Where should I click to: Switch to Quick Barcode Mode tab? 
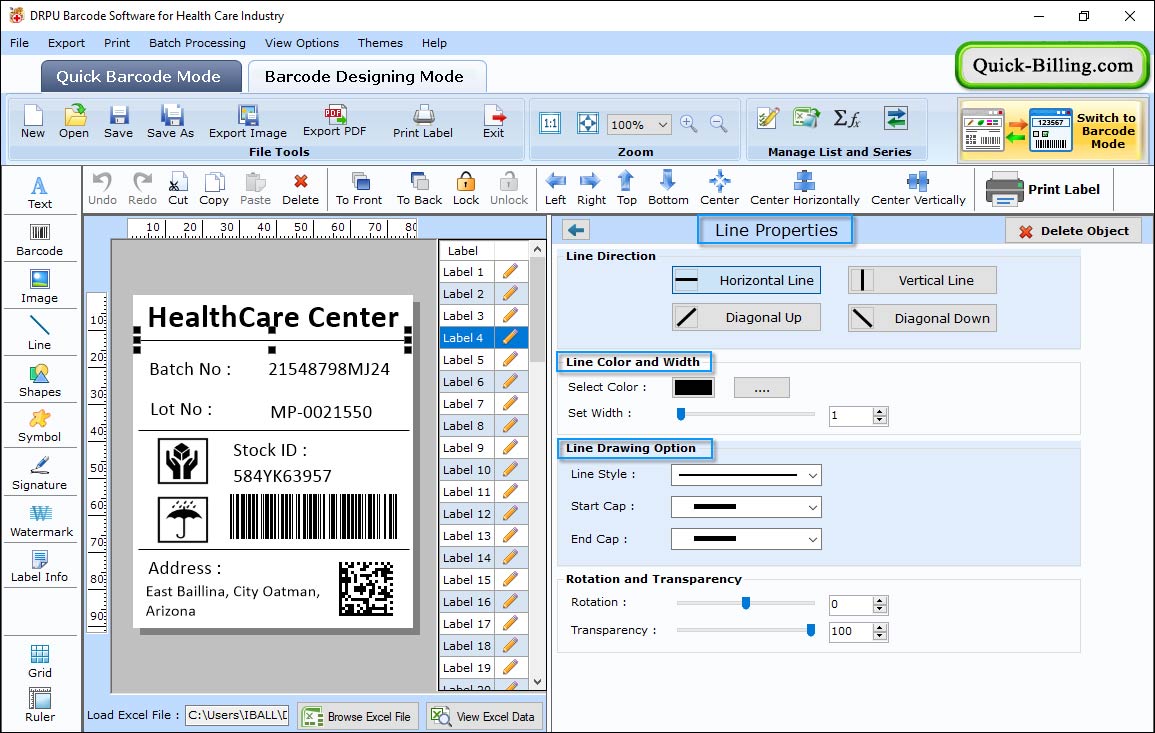click(141, 77)
